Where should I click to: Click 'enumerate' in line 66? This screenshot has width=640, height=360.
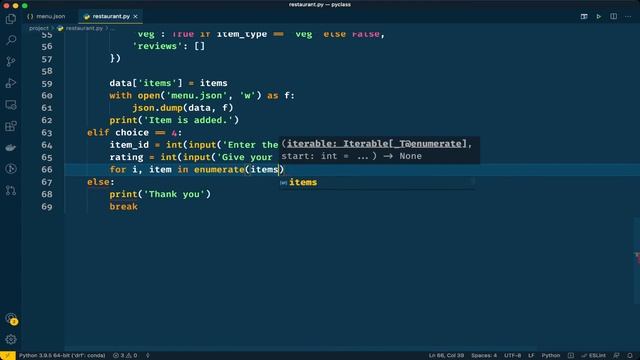[219, 169]
